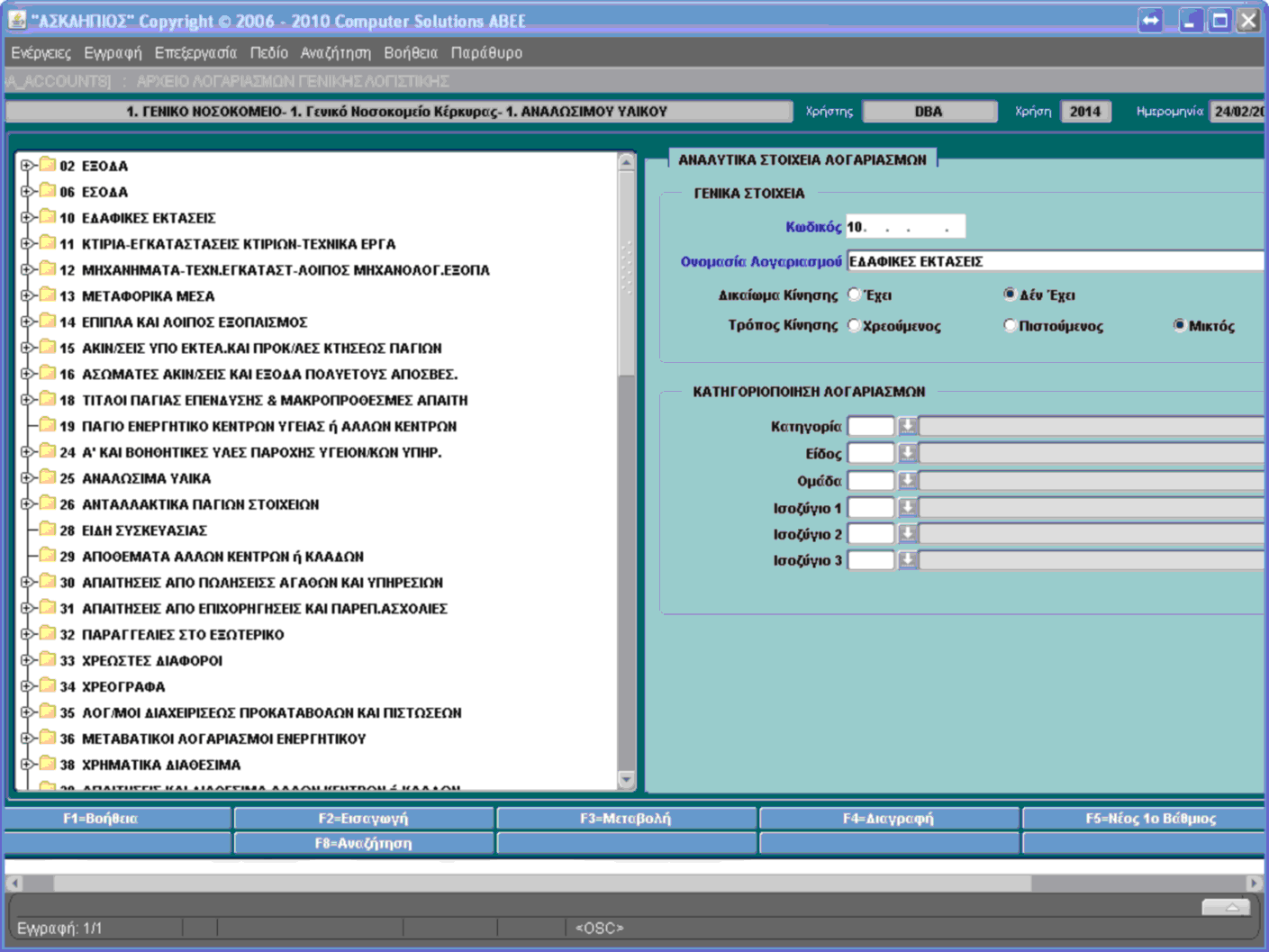Expand the 10 ΕΔΑΦΙΚΕΣ ΕΚΤΑΣΕΙΣ node
This screenshot has width=1269, height=952.
coord(27,218)
